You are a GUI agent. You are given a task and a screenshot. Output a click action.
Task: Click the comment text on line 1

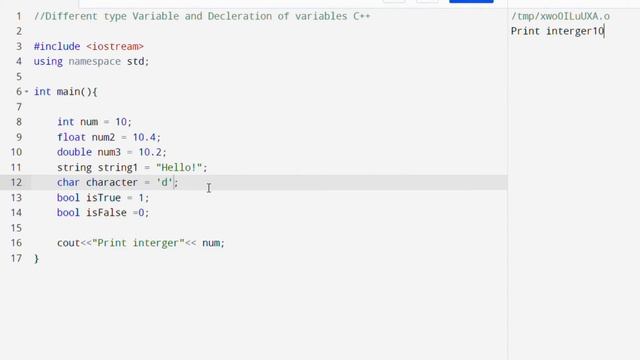[x=202, y=16]
